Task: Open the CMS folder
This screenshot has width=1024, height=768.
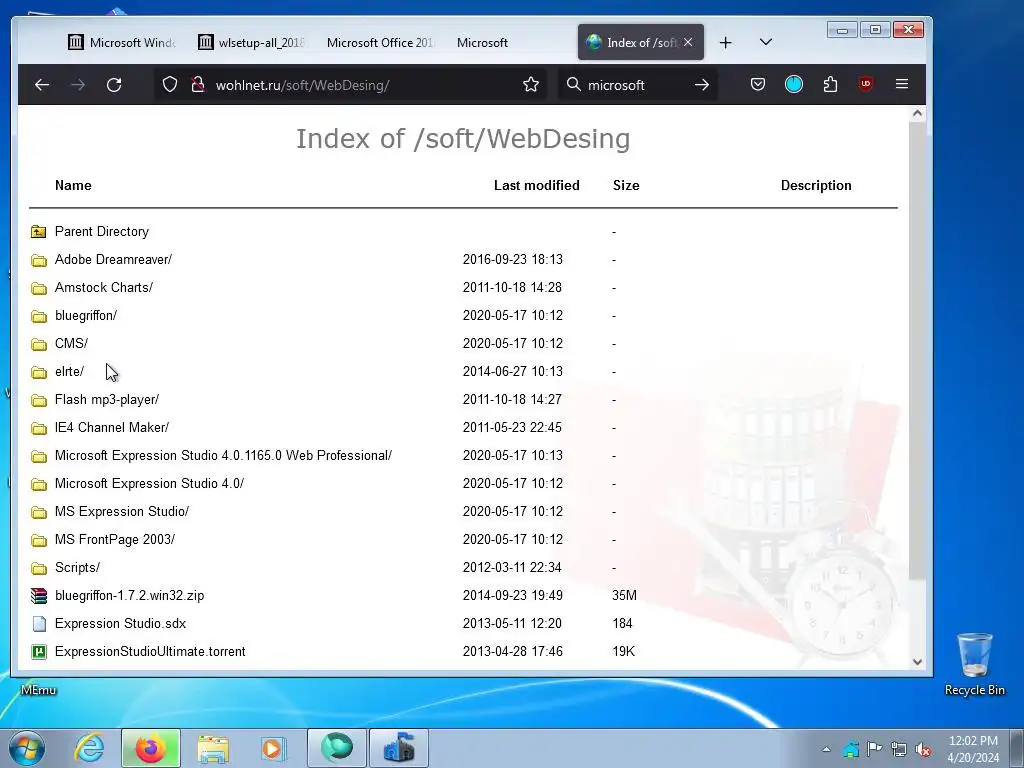Action: tap(71, 344)
